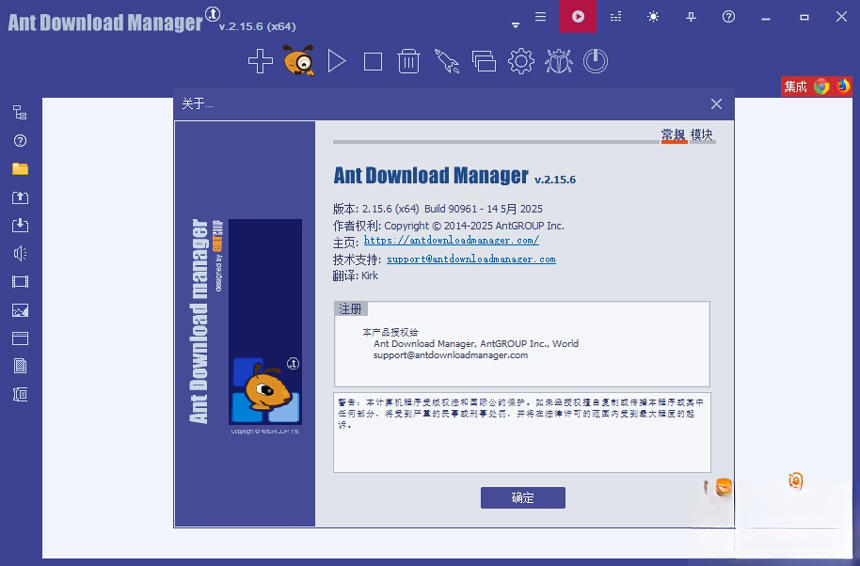Click the ant mascot search icon
The image size is (860, 566).
coord(298,62)
